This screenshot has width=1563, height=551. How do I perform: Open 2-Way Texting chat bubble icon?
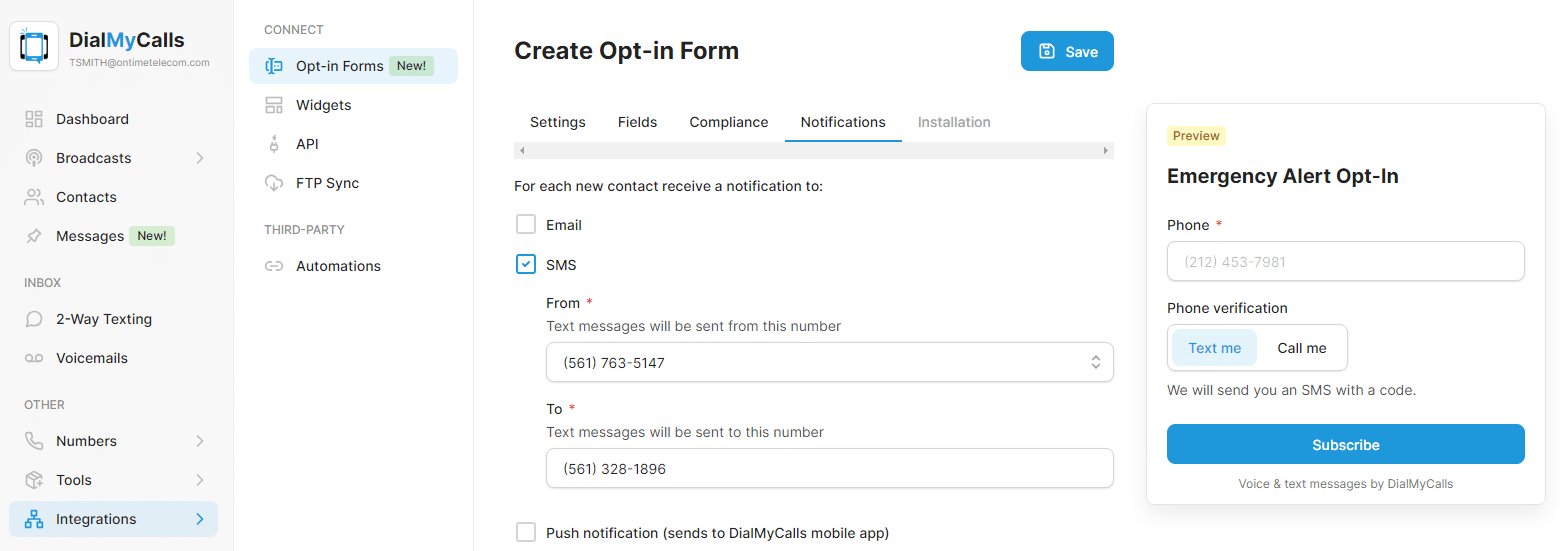pos(34,319)
